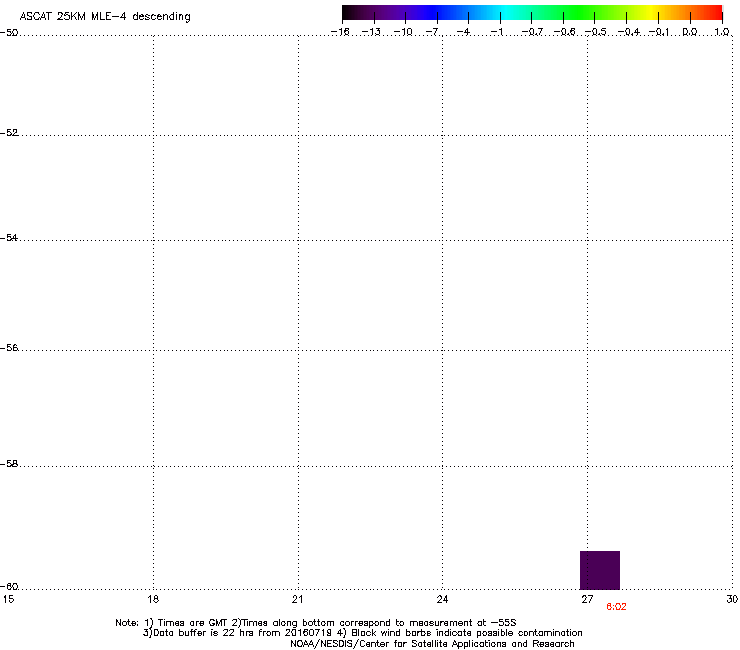The height and width of the screenshot is (650, 740).
Task: Click the "-1" color scale label
Action: tap(496, 32)
